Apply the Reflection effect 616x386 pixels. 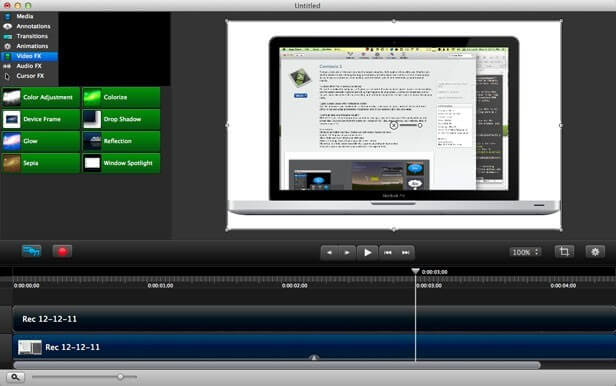point(121,141)
